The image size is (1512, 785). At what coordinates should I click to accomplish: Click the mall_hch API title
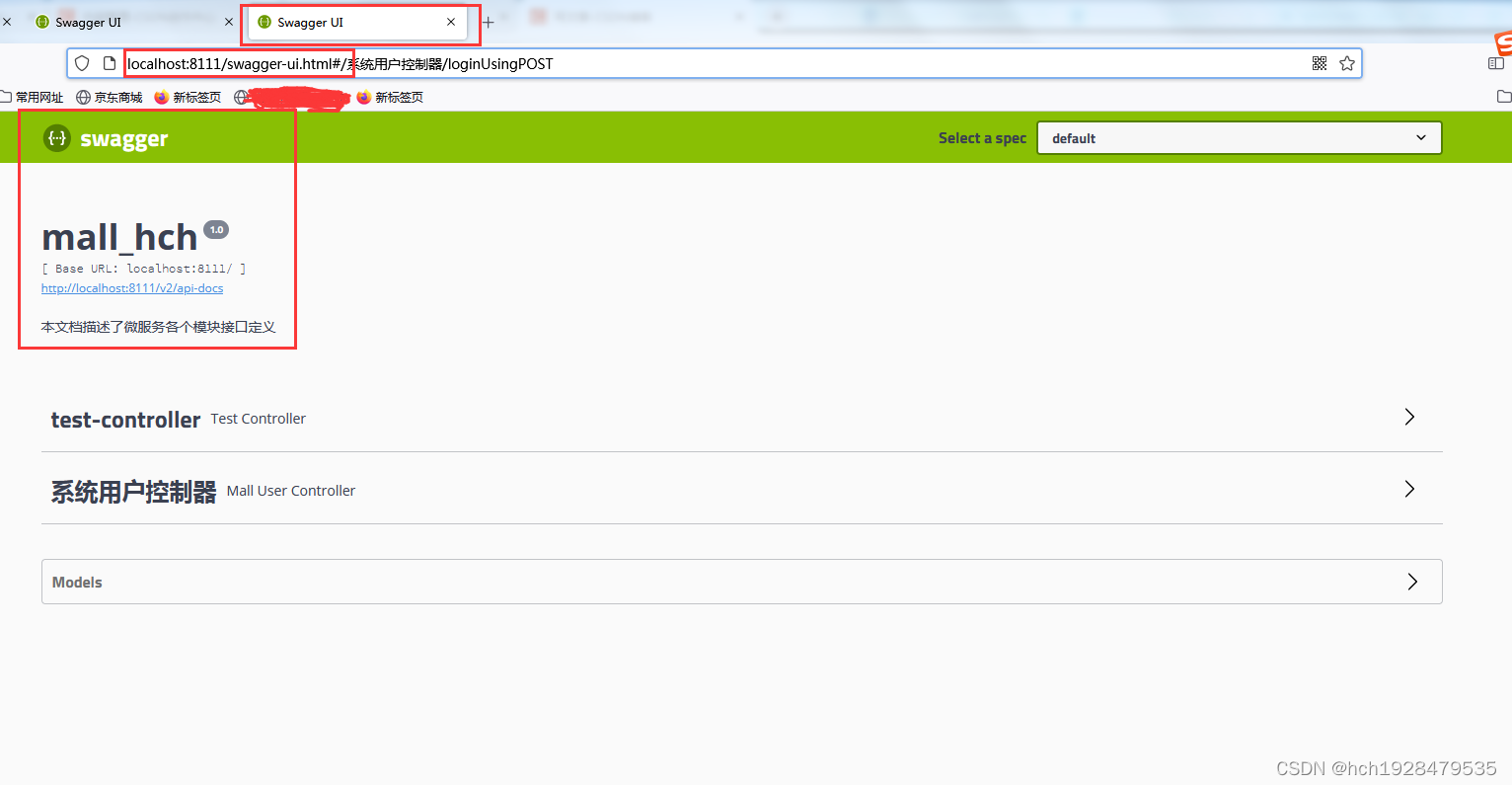[119, 237]
